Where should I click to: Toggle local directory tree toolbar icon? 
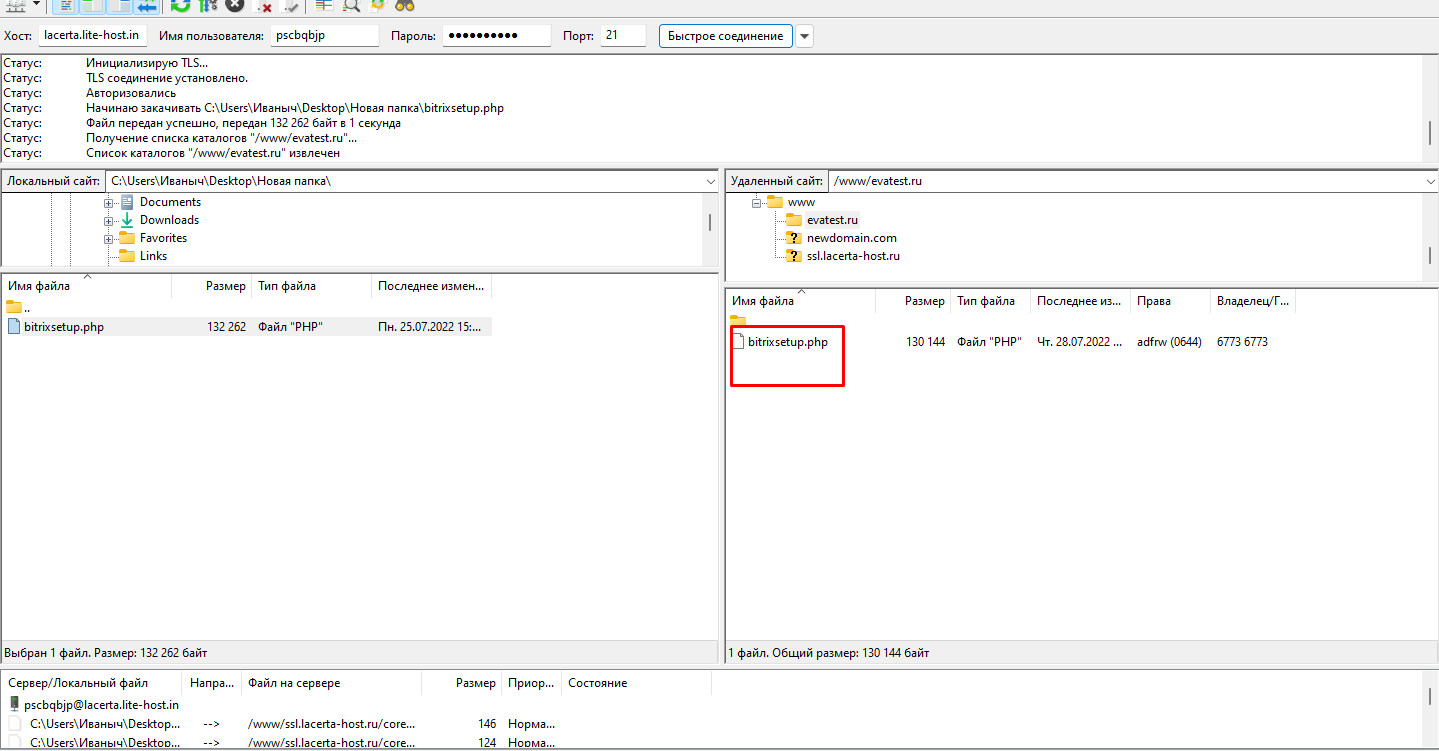pyautogui.click(x=92, y=5)
